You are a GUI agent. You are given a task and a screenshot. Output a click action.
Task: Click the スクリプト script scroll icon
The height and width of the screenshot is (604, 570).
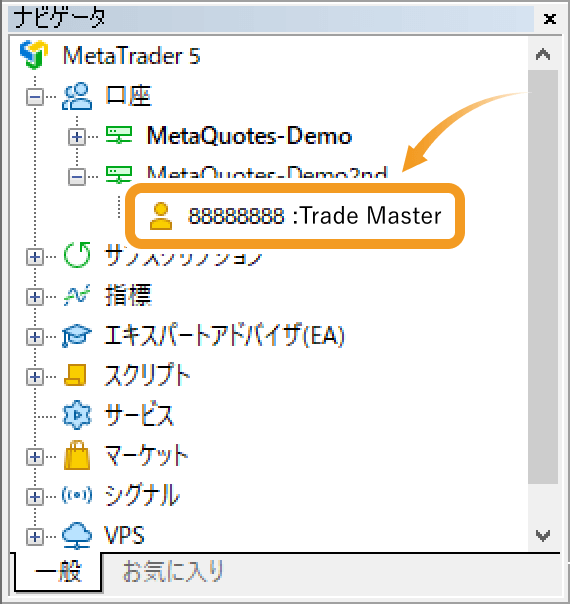coord(75,375)
